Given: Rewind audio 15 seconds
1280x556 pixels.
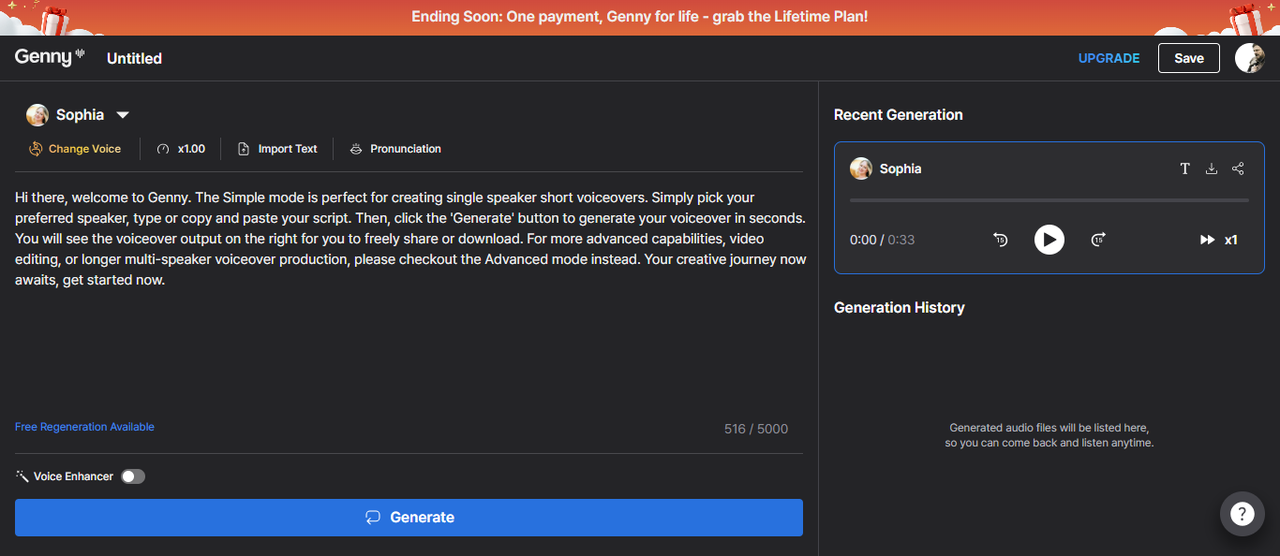Looking at the screenshot, I should (x=1000, y=240).
